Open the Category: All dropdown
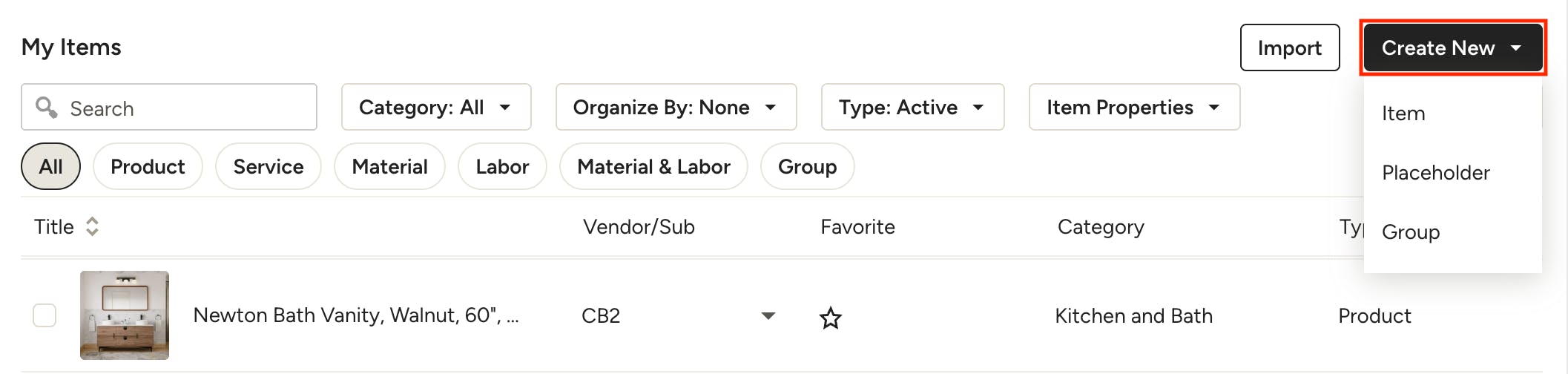1568x374 pixels. pyautogui.click(x=435, y=108)
